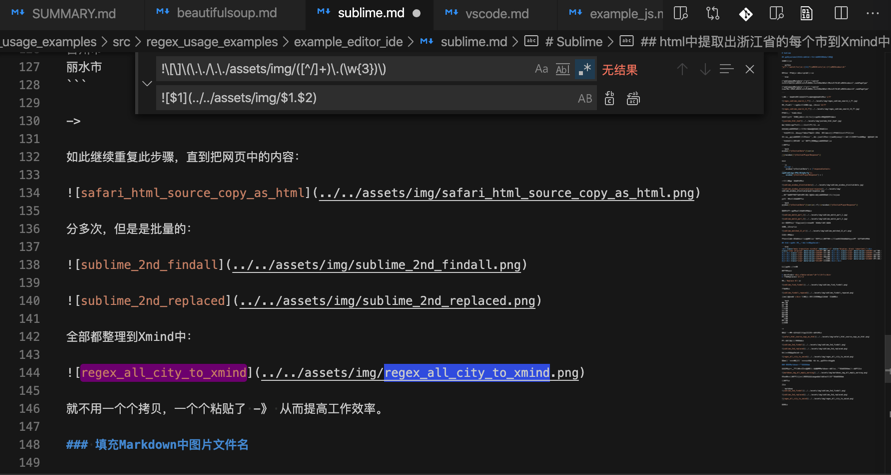
Task: Follow link sublime_2nd_replaced.png path
Action: click(387, 301)
